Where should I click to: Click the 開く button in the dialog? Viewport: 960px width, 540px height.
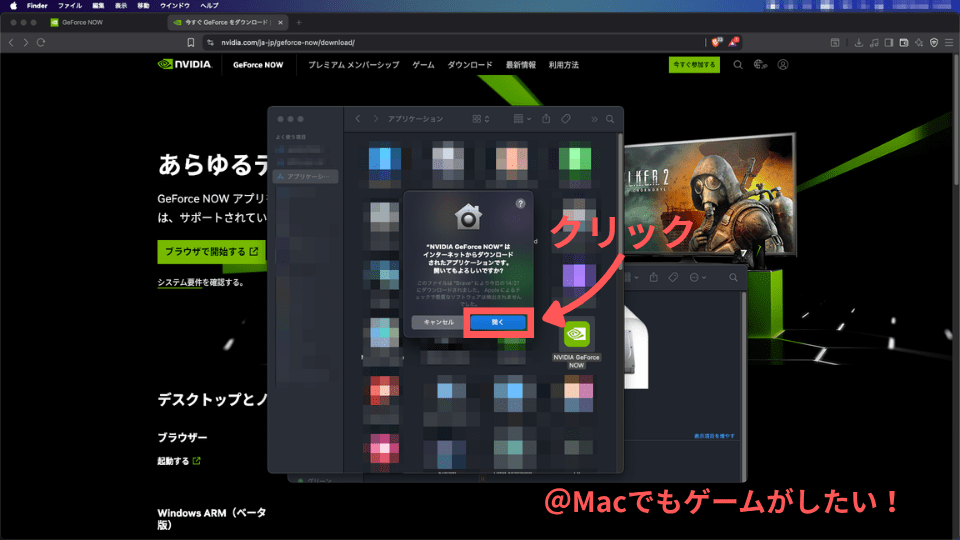pos(498,322)
